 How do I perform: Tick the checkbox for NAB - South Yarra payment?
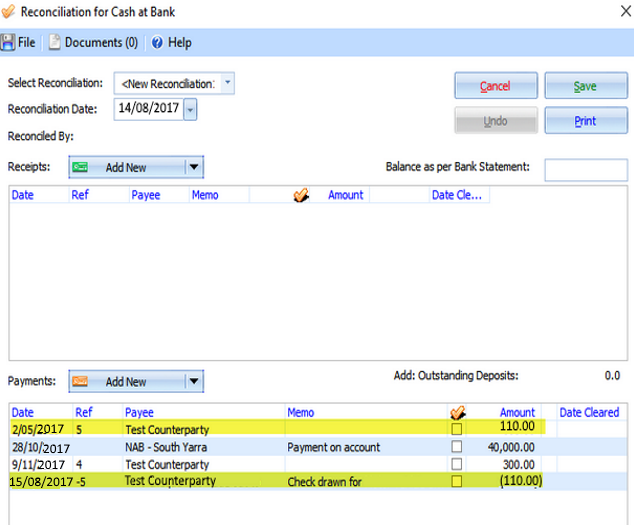(x=456, y=447)
